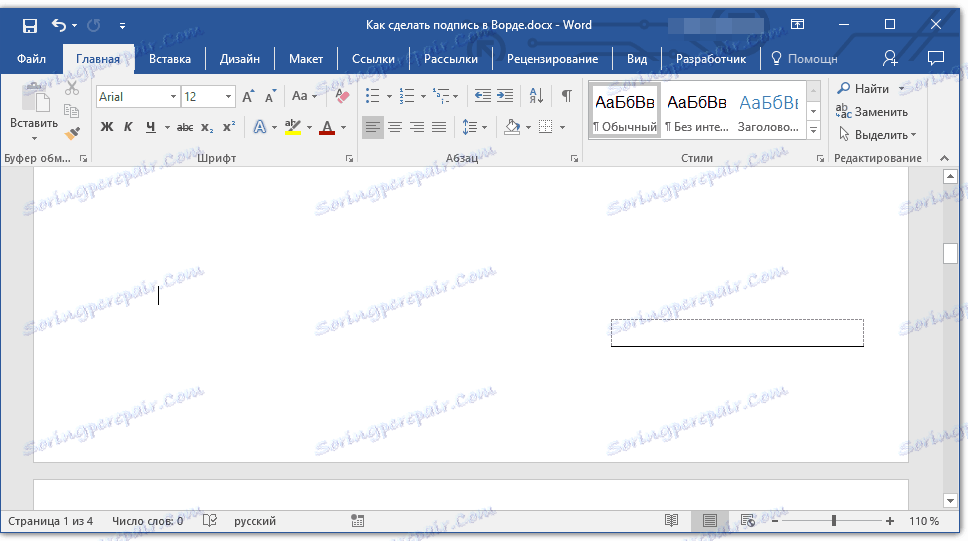
Task: Apply red font color
Action: tap(327, 127)
